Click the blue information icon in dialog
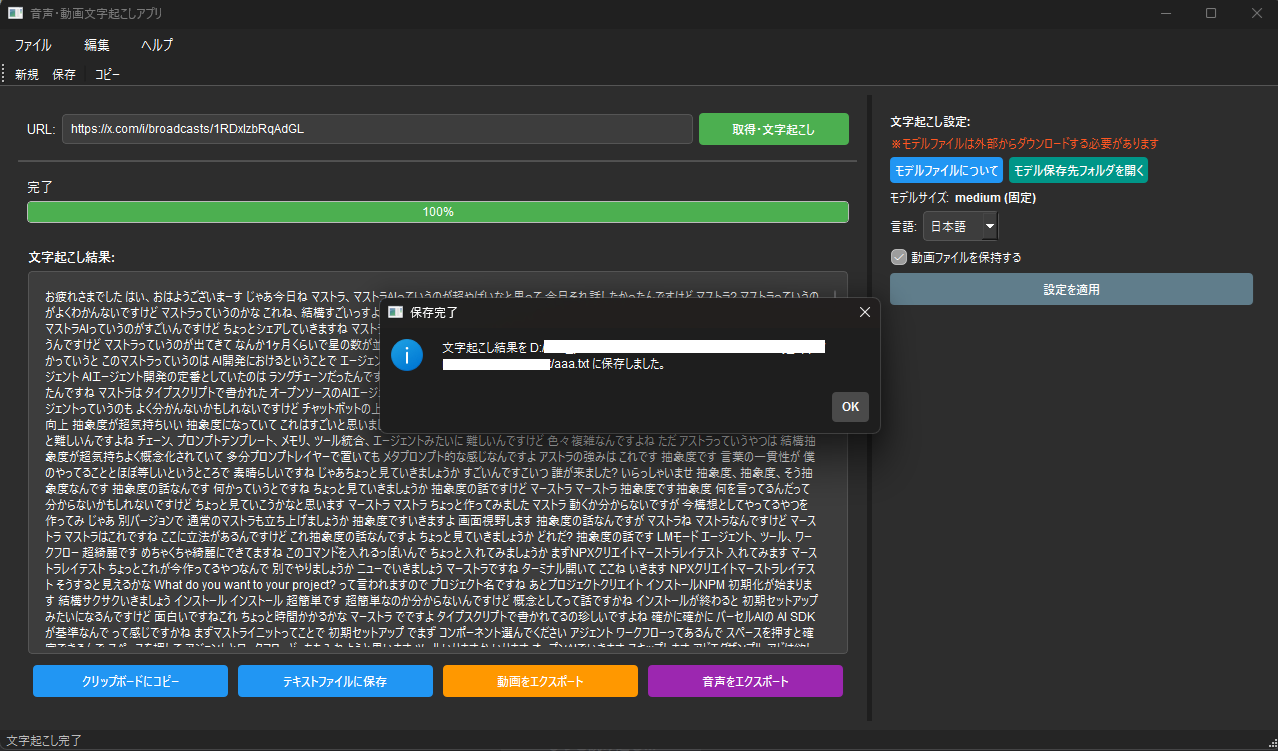1278x751 pixels. point(407,355)
